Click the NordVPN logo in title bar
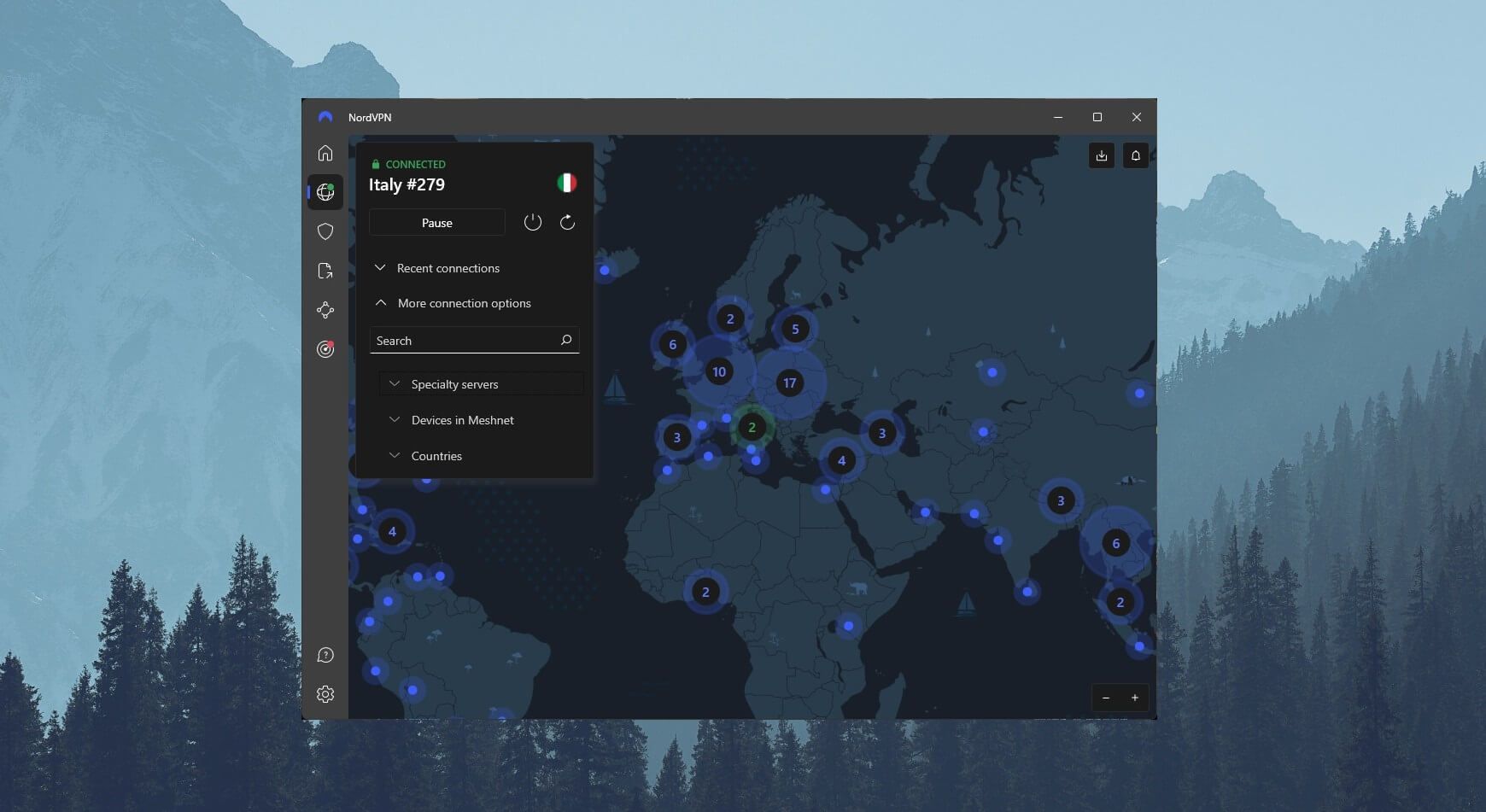 point(325,117)
